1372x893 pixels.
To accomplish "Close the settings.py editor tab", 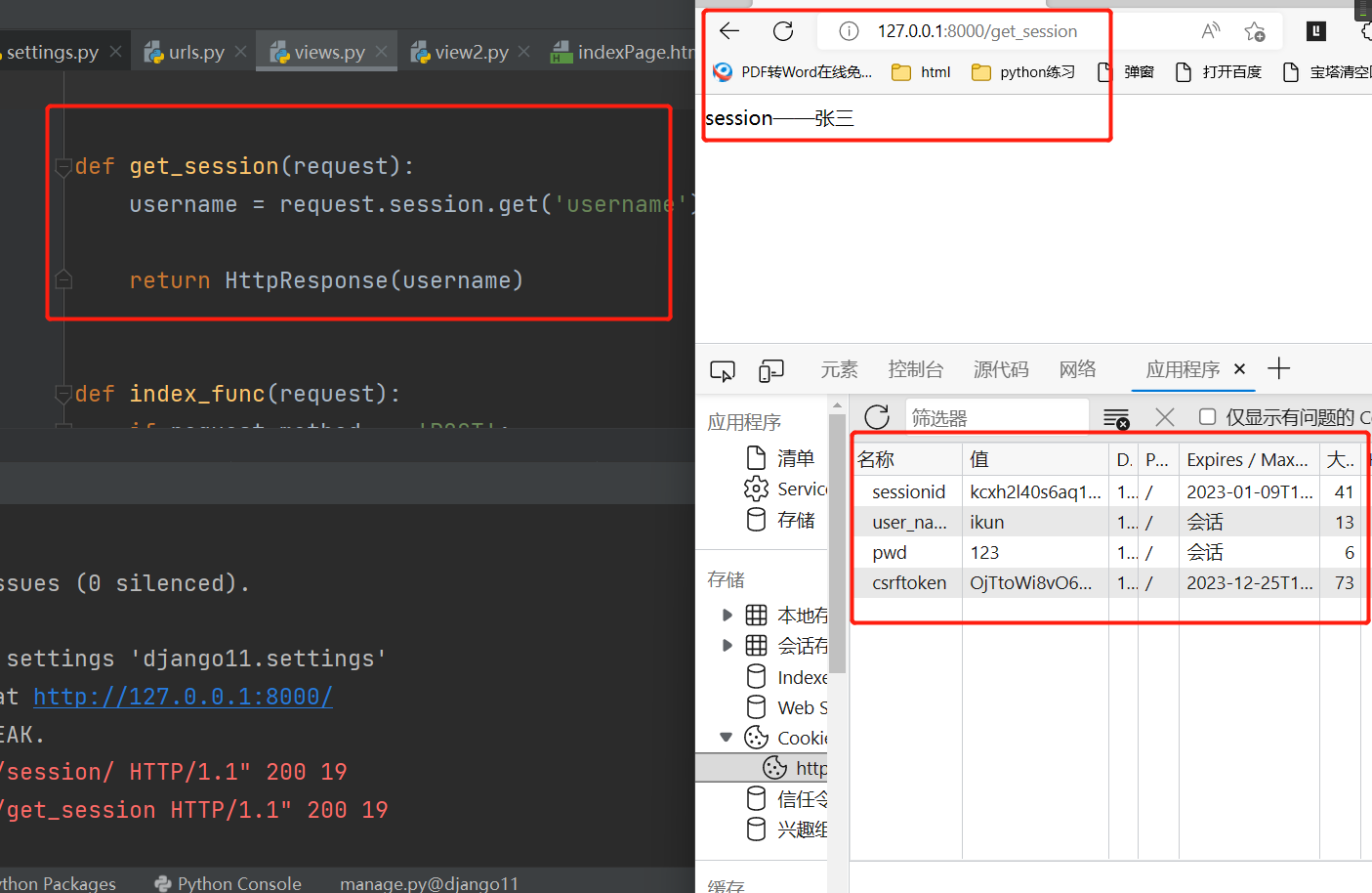I will coord(115,52).
